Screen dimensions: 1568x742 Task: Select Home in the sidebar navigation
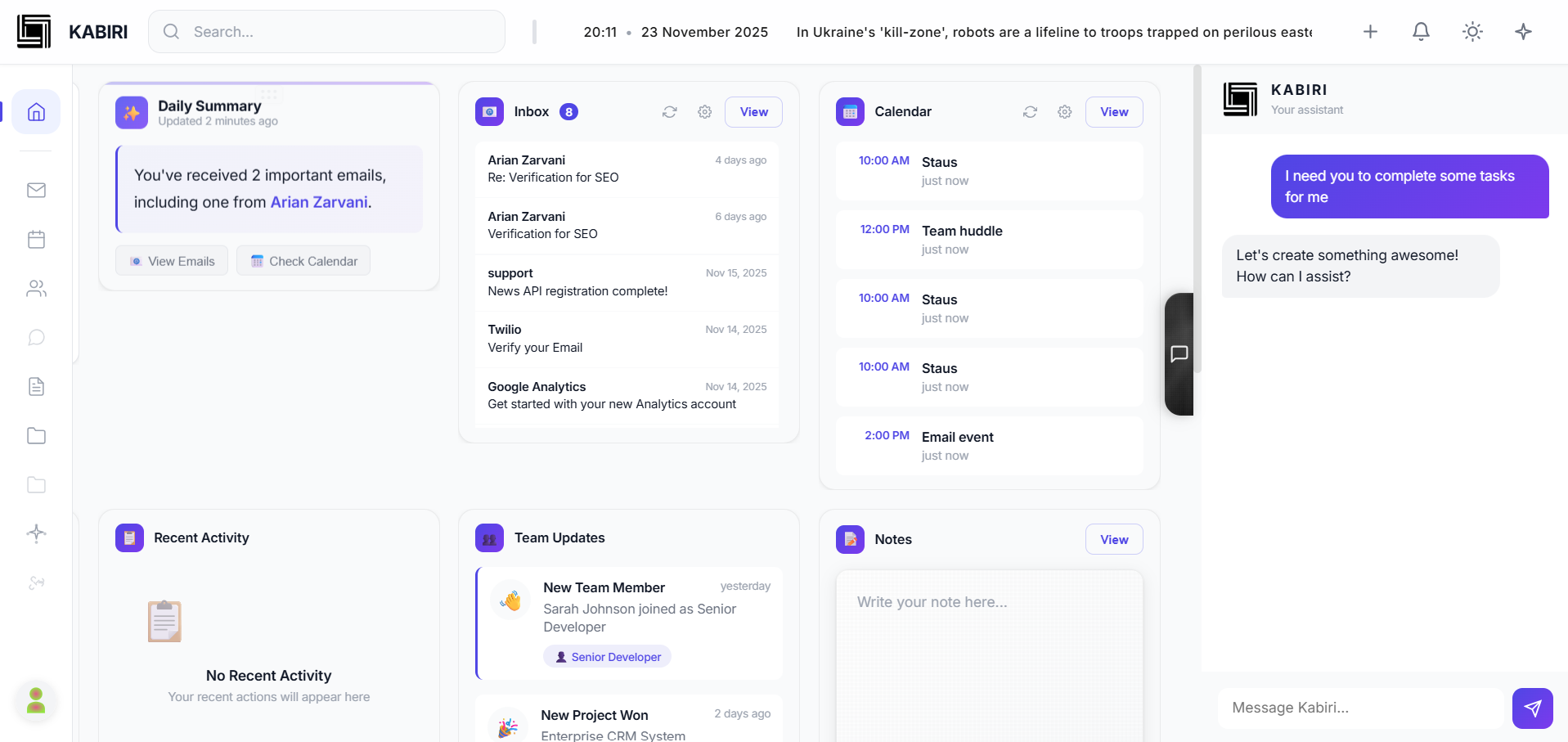coord(36,112)
